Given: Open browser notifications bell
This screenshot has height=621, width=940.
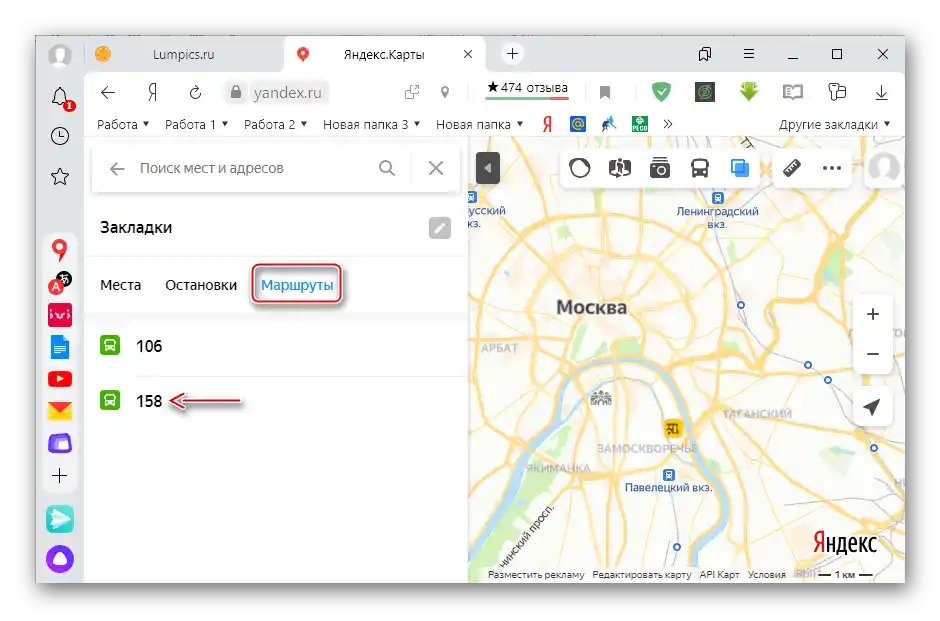Looking at the screenshot, I should [61, 98].
